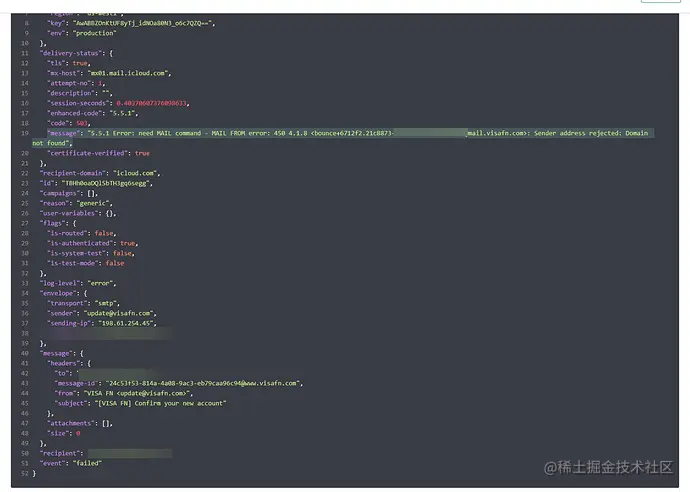
Task: Click the highlighted "message" error line
Action: pyautogui.click(x=343, y=138)
